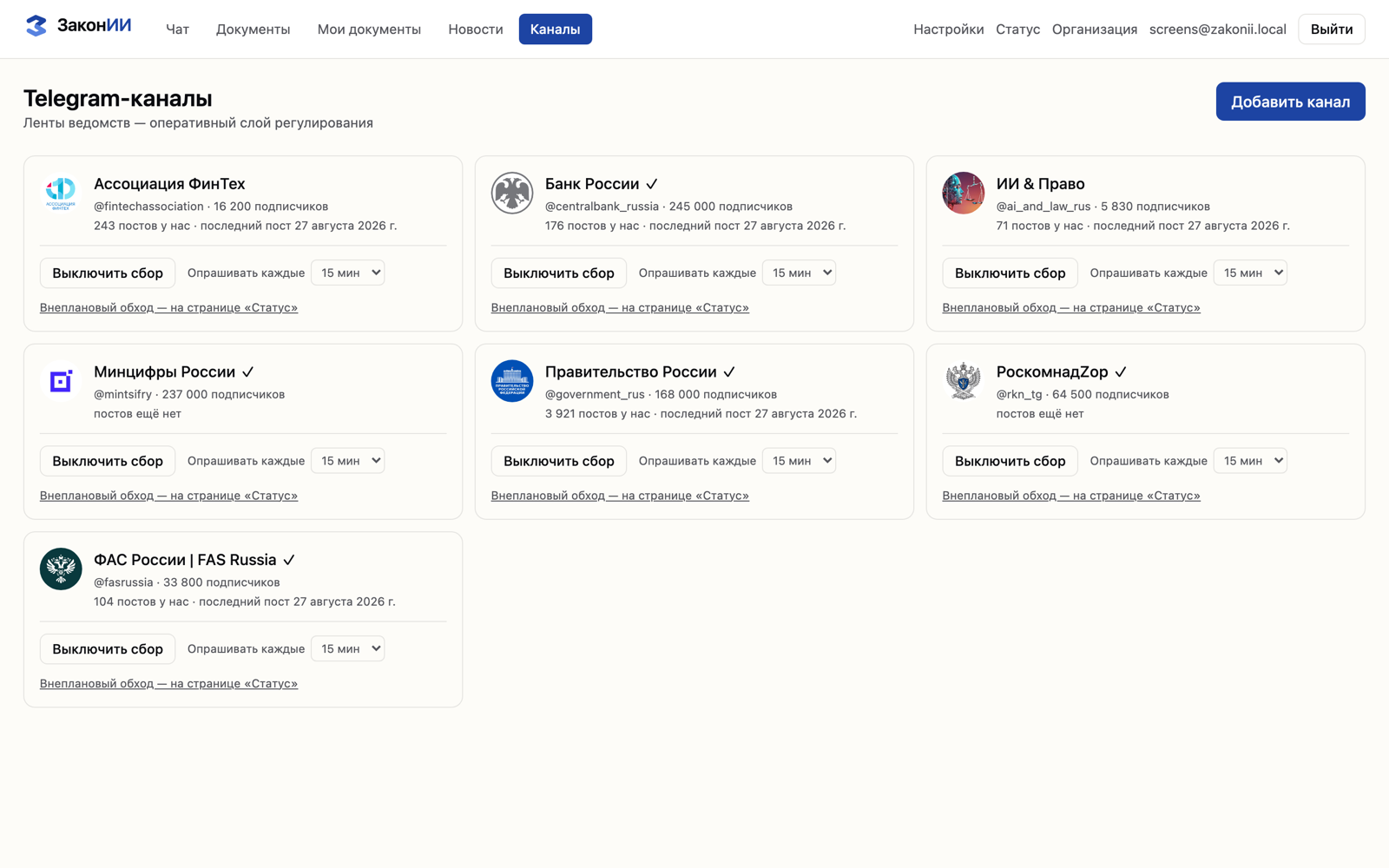Viewport: 1389px width, 868px height.
Task: Follow Внеплановый обход link under Банк России
Action: point(621,307)
